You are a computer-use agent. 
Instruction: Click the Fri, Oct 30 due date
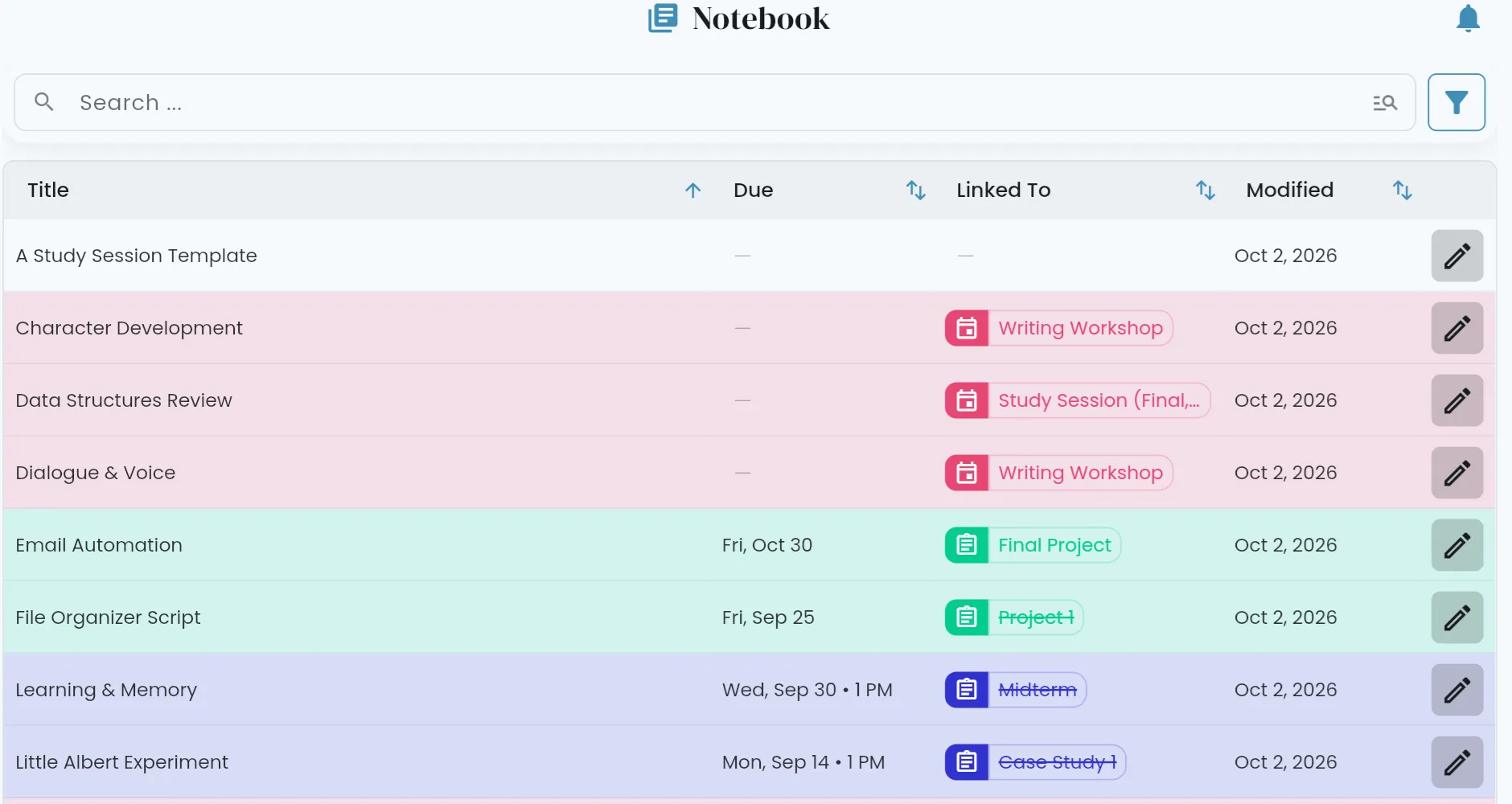tap(766, 545)
